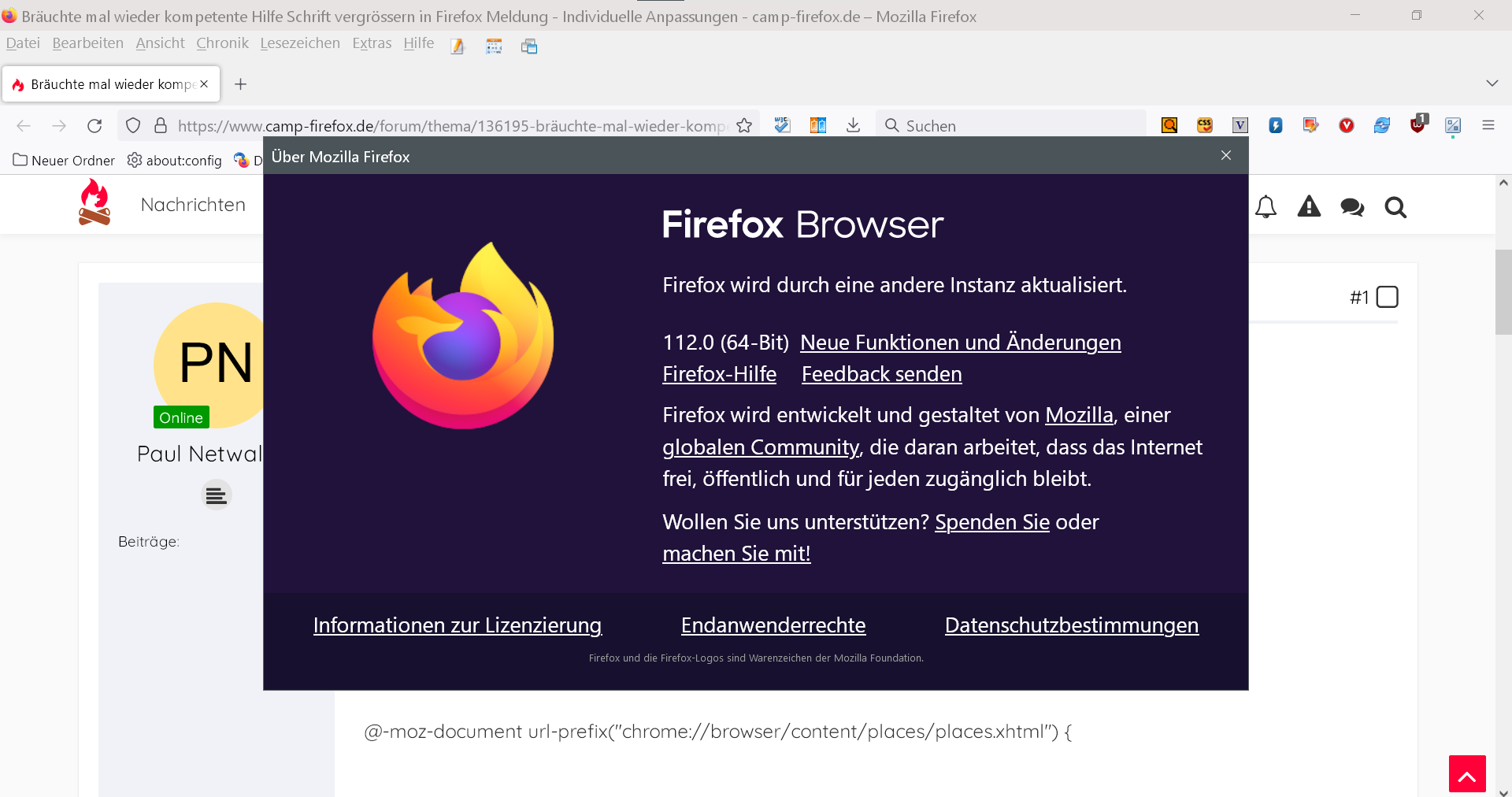Expand the list of all tabs

1492,83
